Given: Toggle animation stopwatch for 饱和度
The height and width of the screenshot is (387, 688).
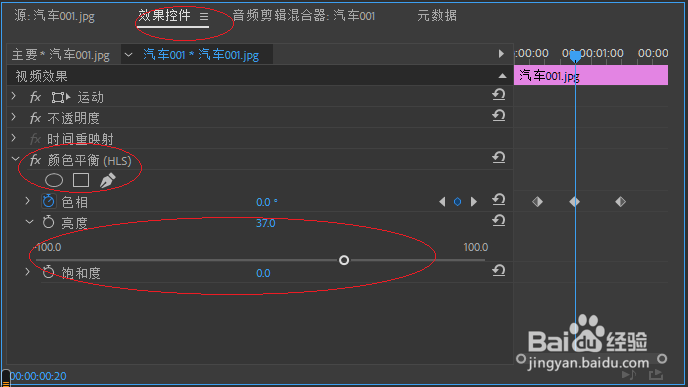Looking at the screenshot, I should [x=48, y=272].
